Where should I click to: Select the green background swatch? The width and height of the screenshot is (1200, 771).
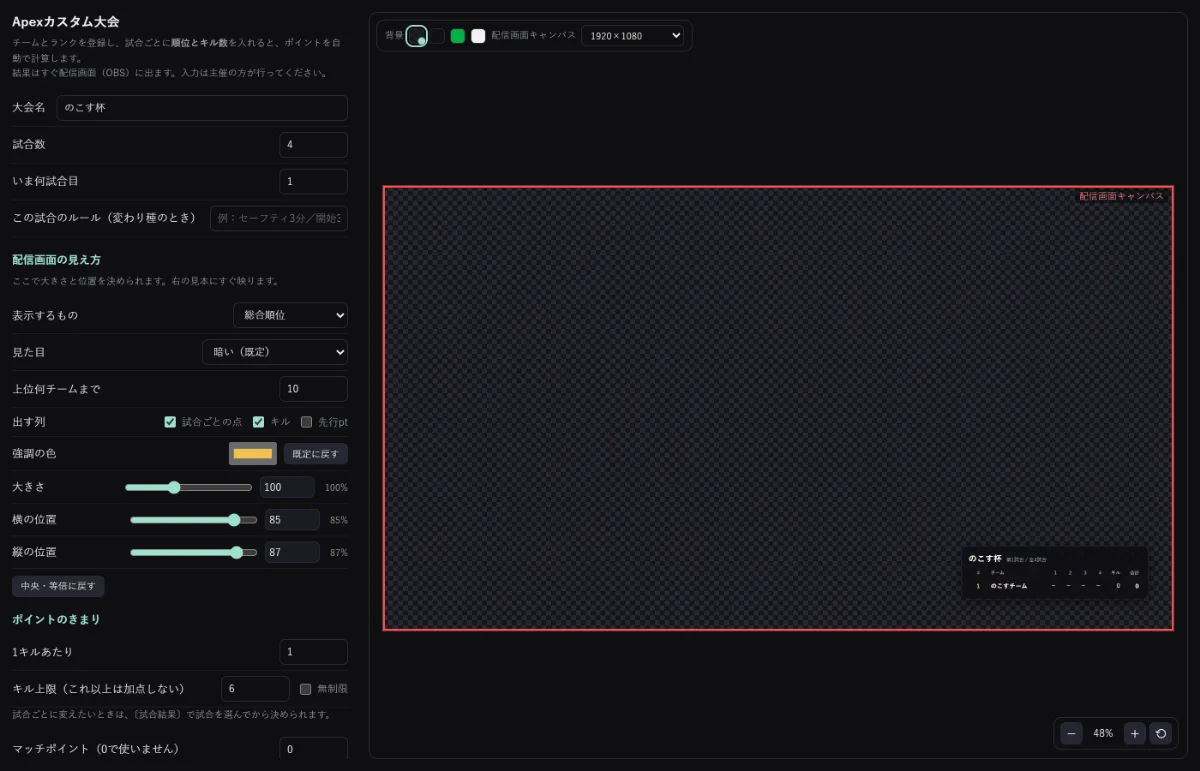point(458,36)
